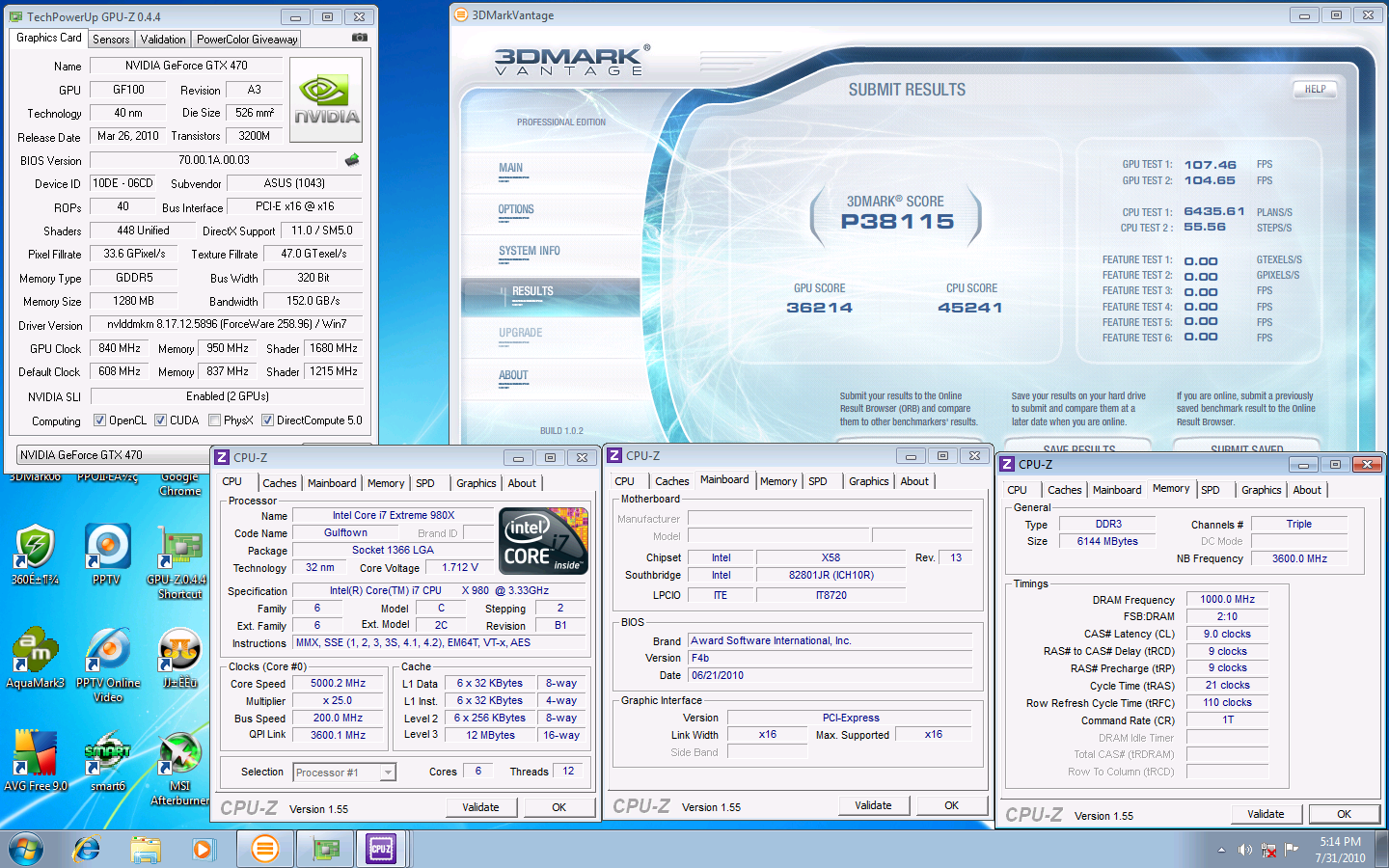Open the UPGRADE section in 3DMark Vantage
The height and width of the screenshot is (868, 1389).
[521, 334]
